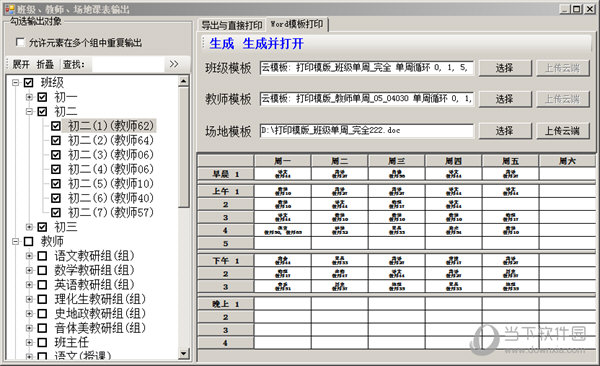Click the 早晨 1 row header

tap(225, 174)
